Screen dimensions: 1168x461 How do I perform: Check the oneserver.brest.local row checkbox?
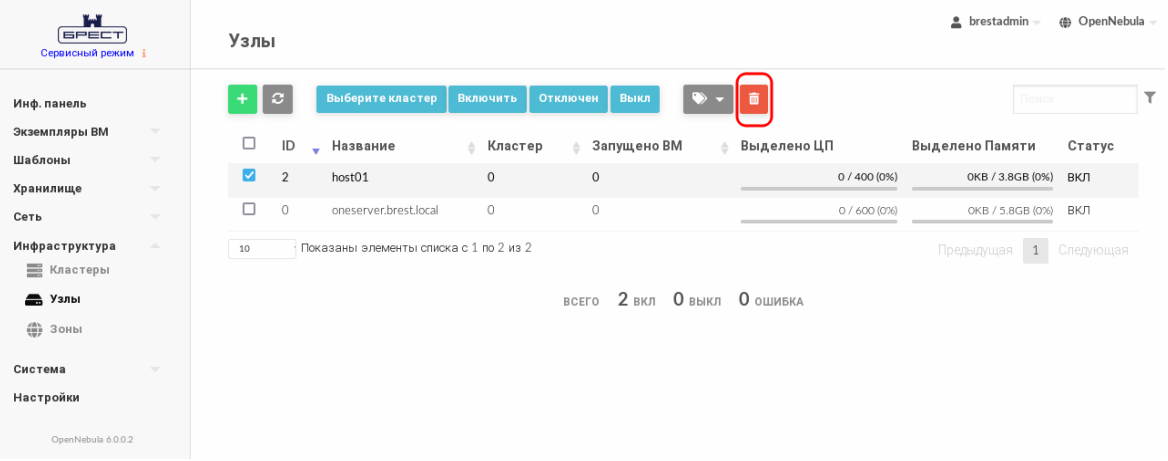point(250,209)
